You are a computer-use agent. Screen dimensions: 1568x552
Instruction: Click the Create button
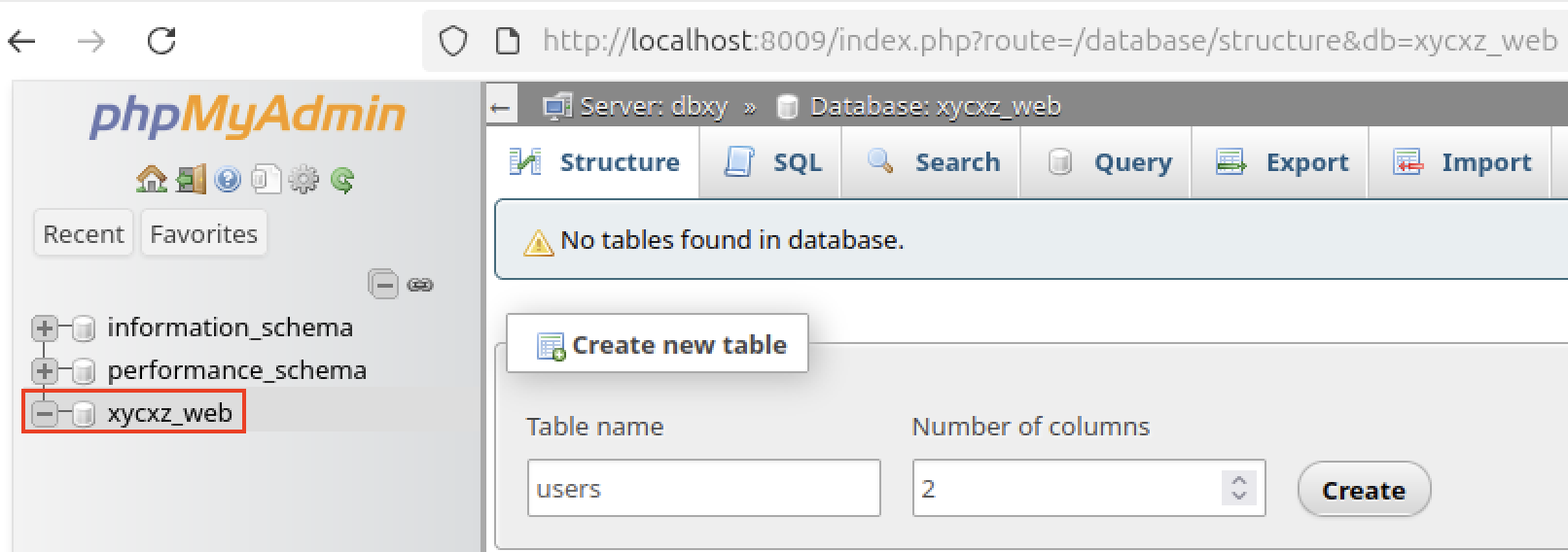[1364, 490]
